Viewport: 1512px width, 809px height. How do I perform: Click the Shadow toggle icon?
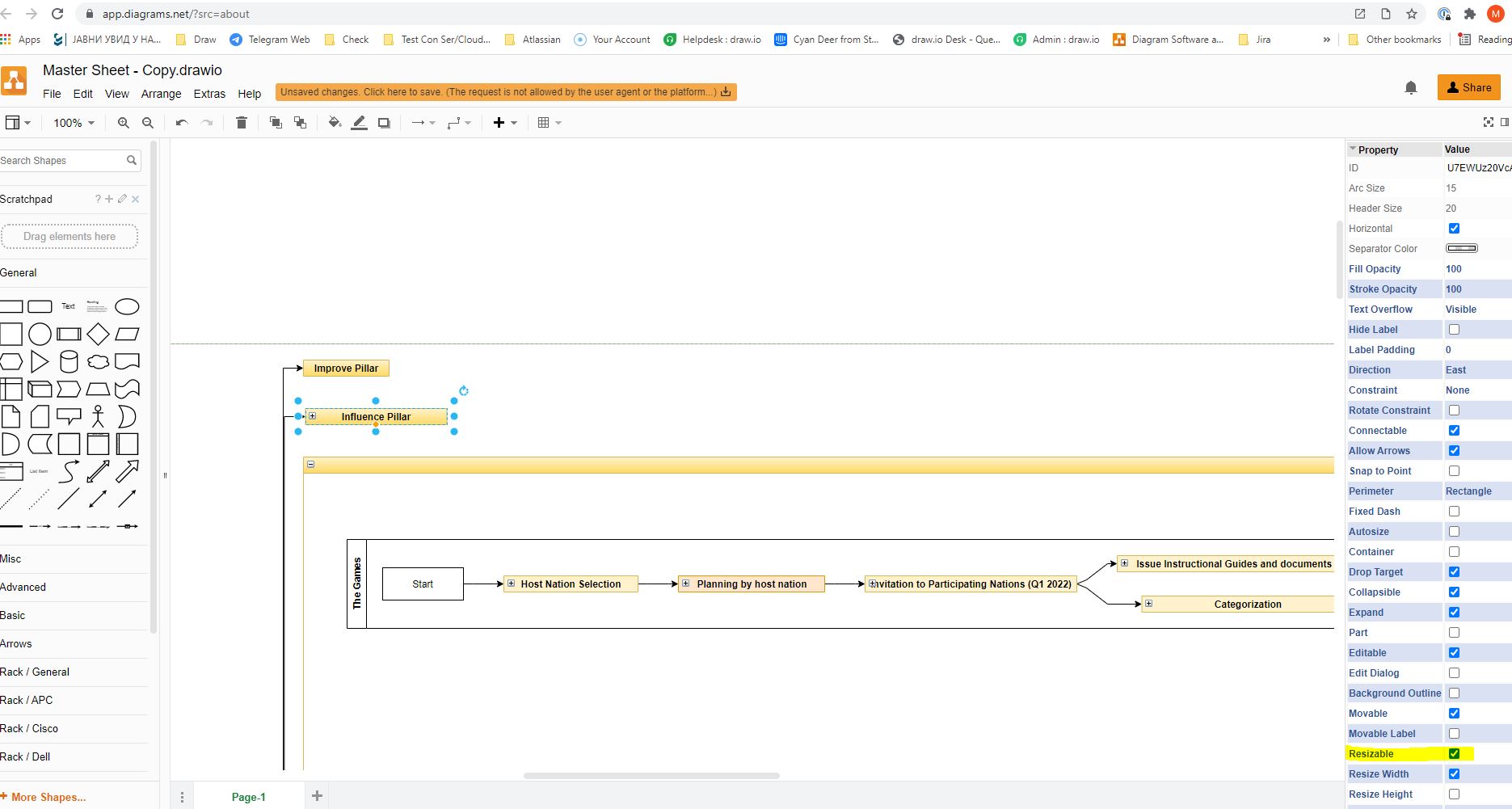pos(384,122)
